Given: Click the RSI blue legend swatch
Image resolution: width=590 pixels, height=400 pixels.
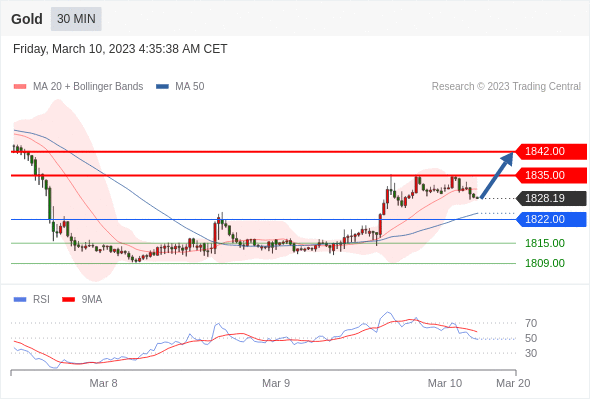Looking at the screenshot, I should [x=20, y=300].
